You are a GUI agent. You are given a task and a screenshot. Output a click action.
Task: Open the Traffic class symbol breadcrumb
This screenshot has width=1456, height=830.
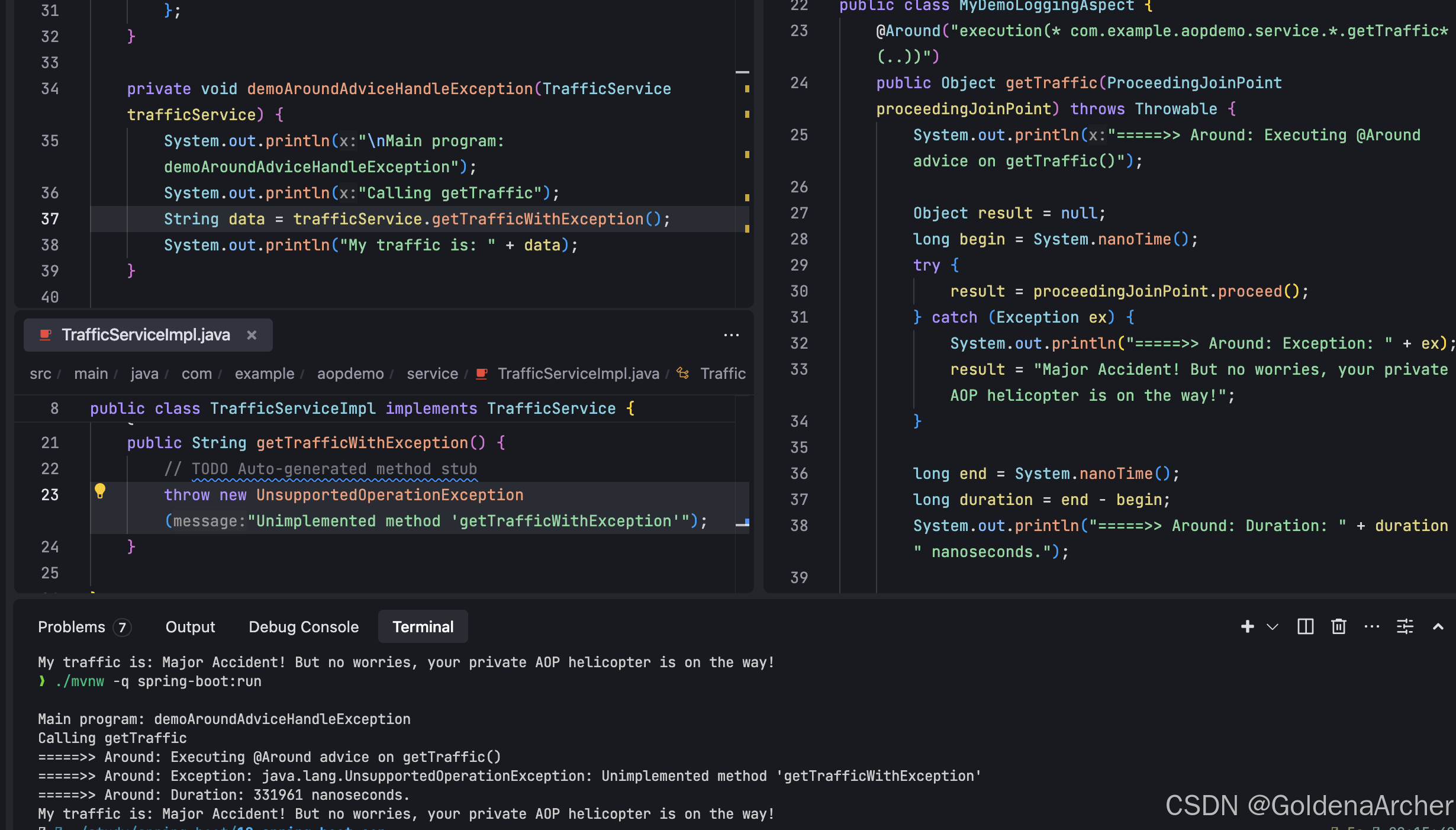point(722,374)
